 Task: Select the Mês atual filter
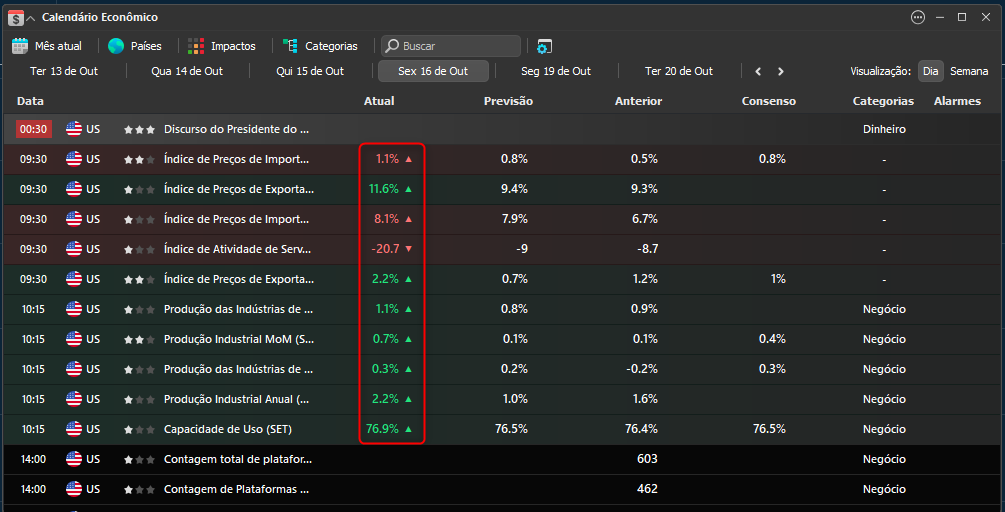(x=47, y=46)
